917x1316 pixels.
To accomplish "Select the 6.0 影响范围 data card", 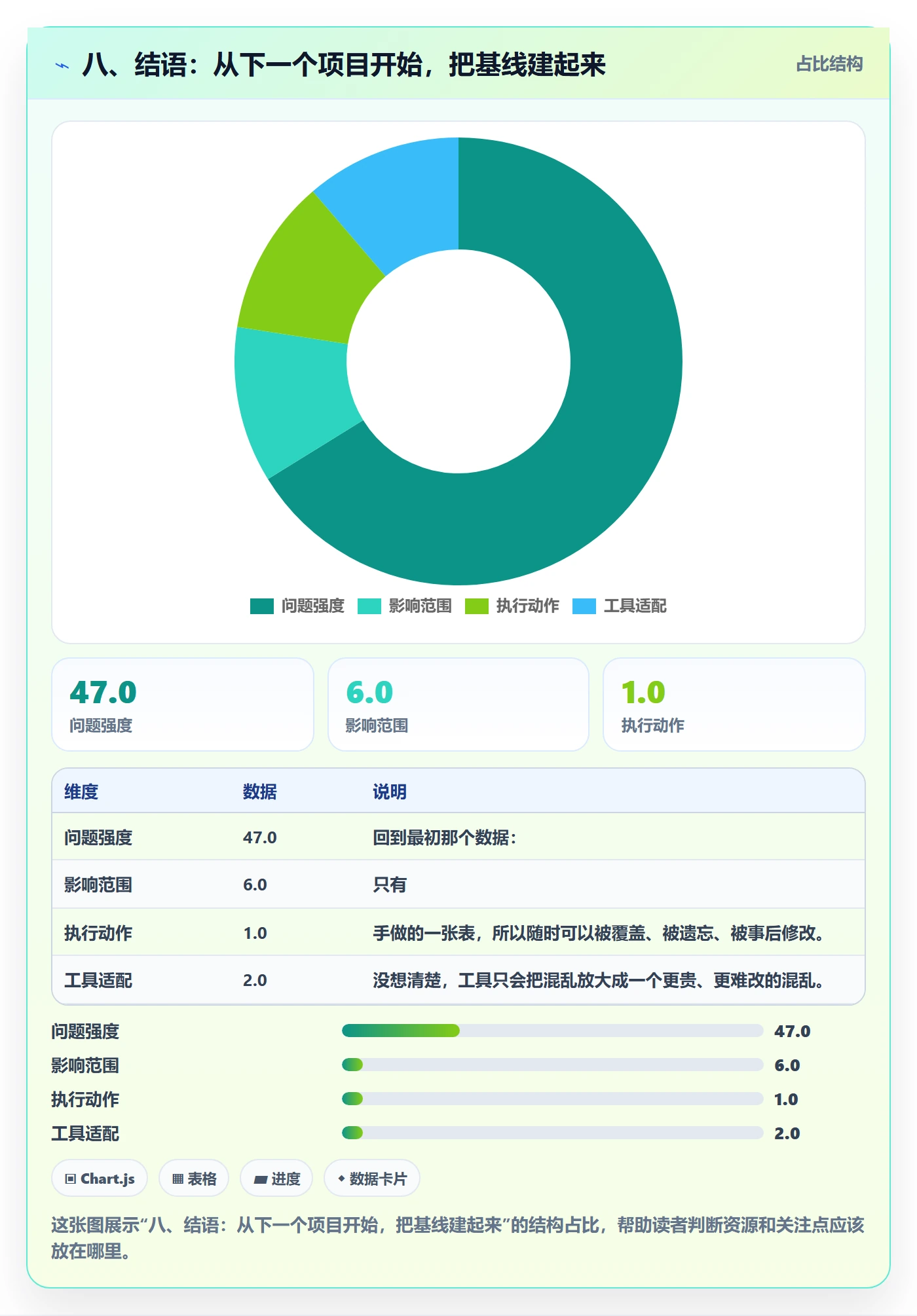I will [x=458, y=704].
